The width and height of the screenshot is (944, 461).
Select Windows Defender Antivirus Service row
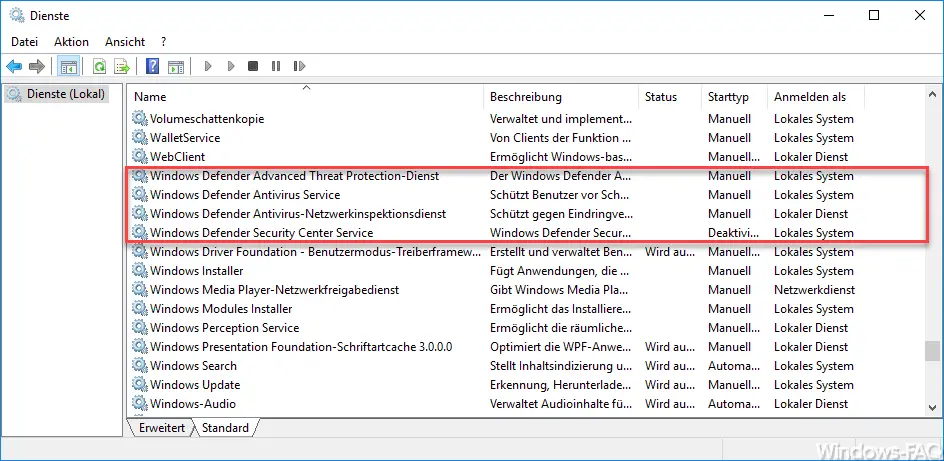pos(496,195)
